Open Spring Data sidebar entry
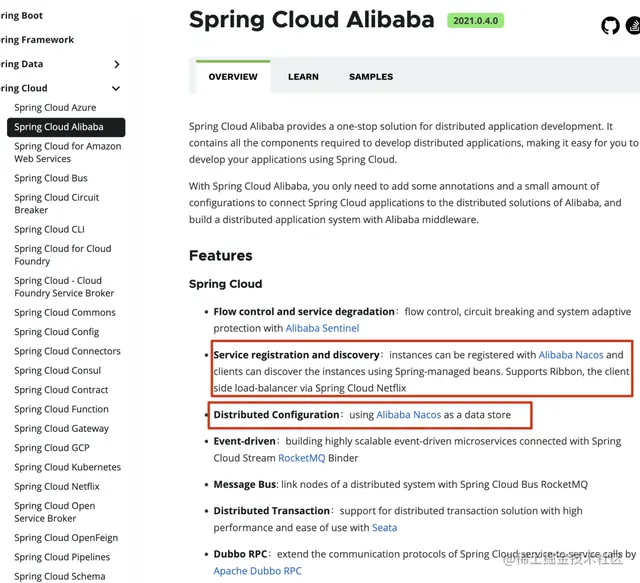Viewport: 640px width, 583px height. pyautogui.click(x=21, y=64)
